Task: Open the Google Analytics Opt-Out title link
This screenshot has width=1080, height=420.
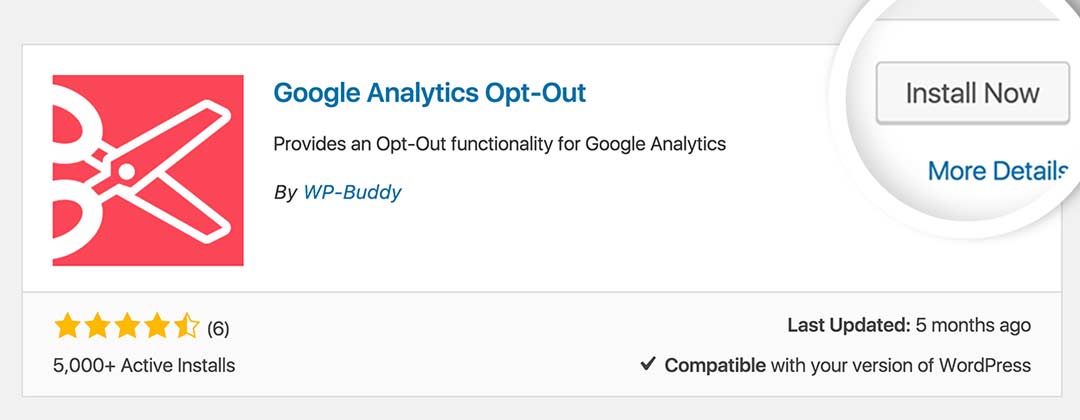Action: click(429, 93)
